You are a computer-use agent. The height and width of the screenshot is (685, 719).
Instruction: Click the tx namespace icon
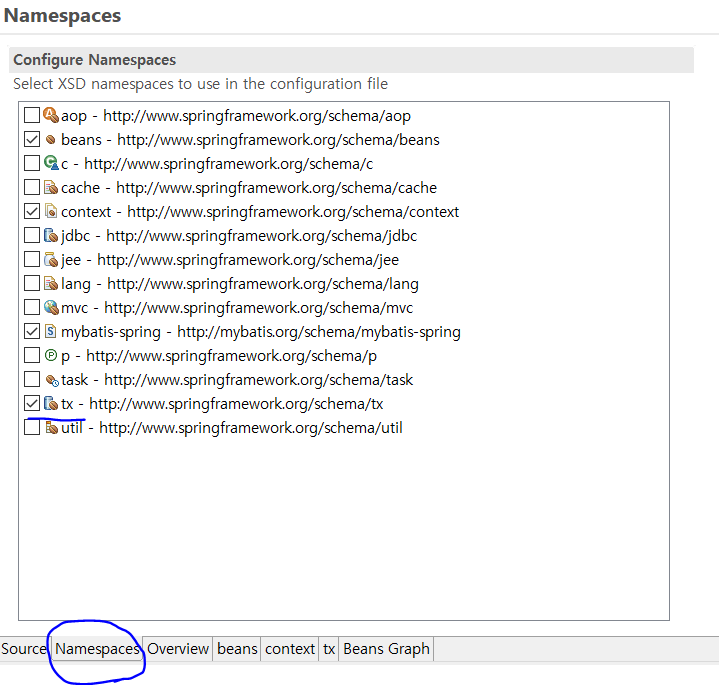(51, 403)
